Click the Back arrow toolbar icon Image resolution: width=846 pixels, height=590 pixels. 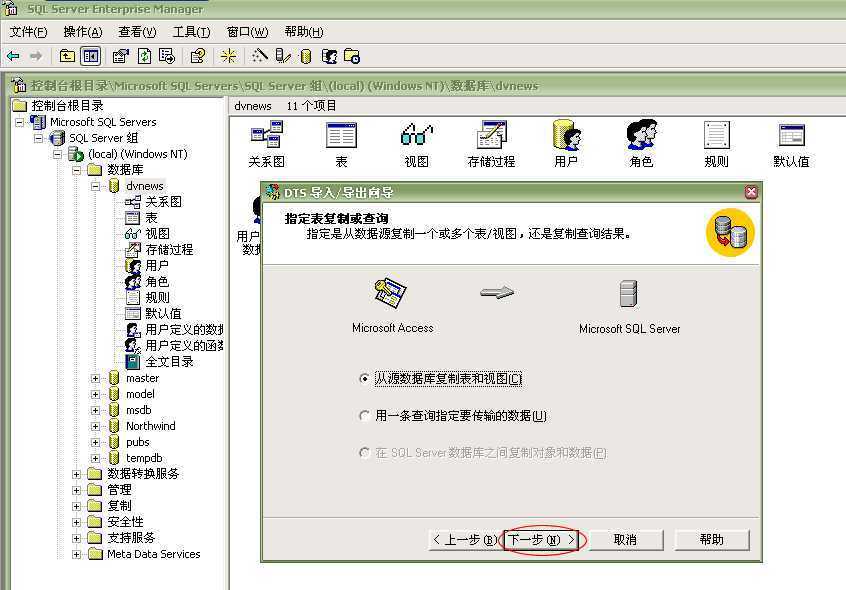click(13, 56)
